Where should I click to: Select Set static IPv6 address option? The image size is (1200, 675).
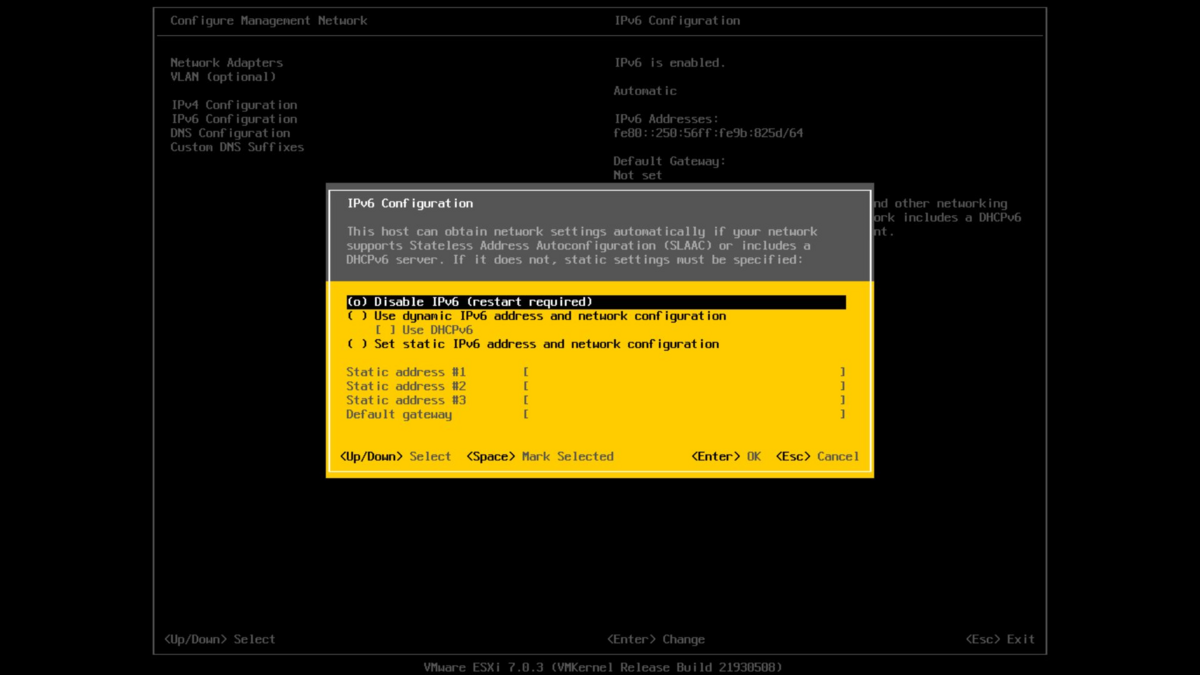[533, 344]
